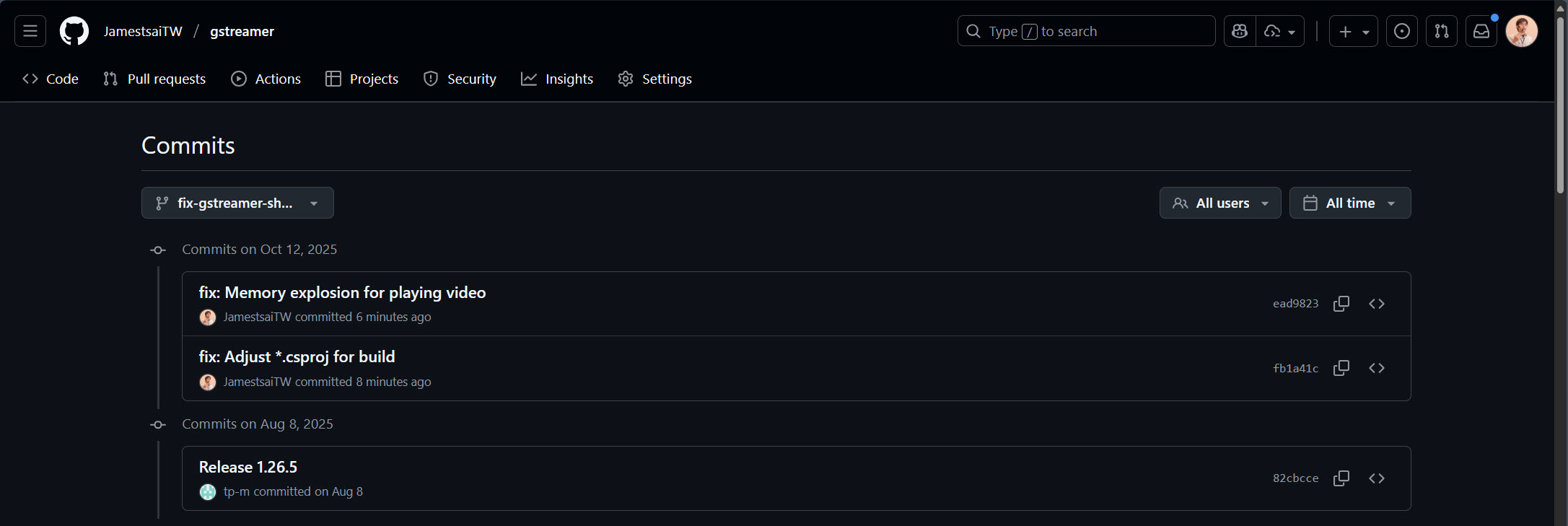Open the notifications inbox icon
This screenshot has width=1568, height=526.
tap(1481, 31)
